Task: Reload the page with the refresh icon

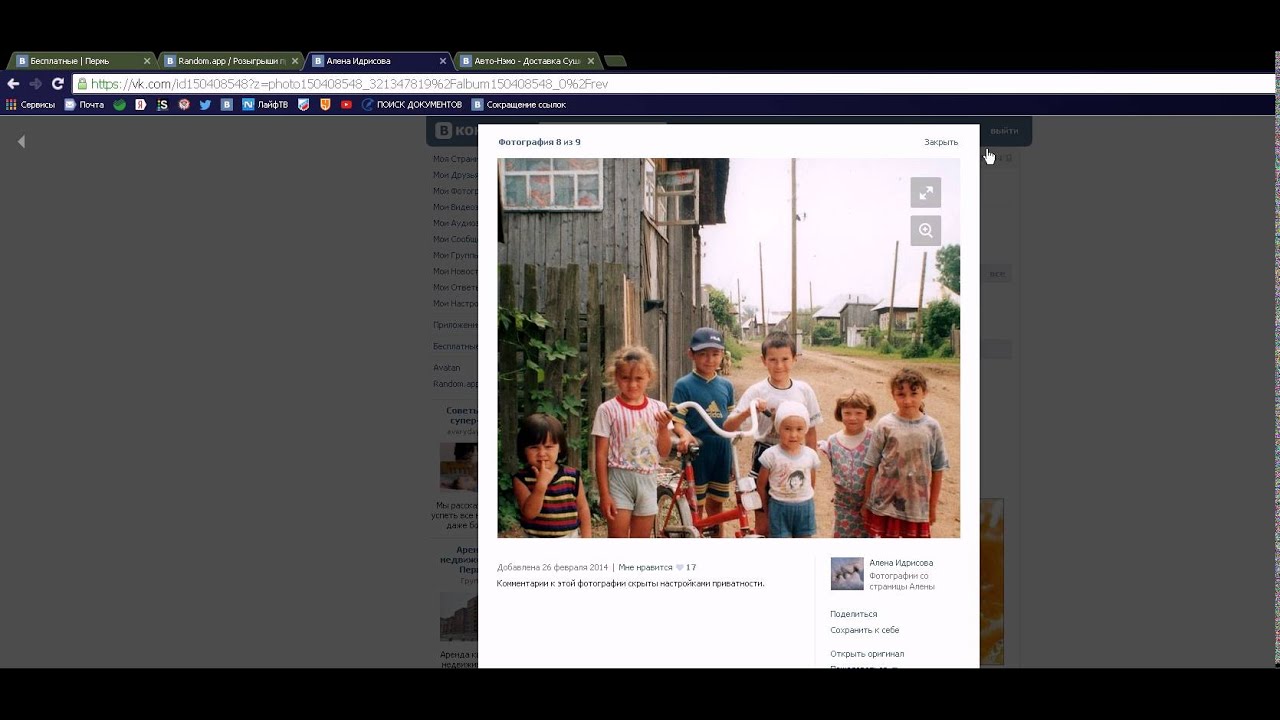Action: click(x=58, y=84)
